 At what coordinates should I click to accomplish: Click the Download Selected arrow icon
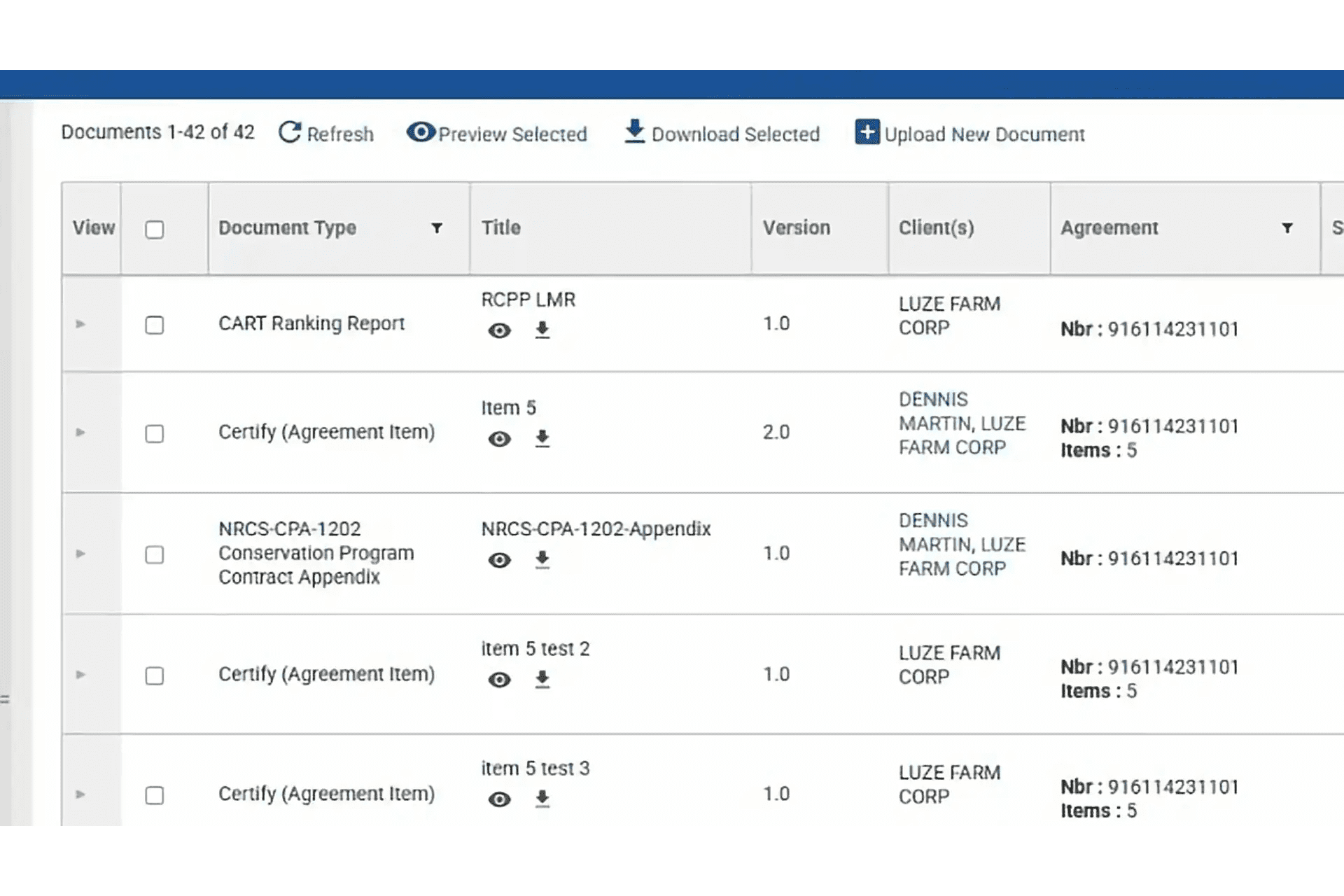point(634,131)
